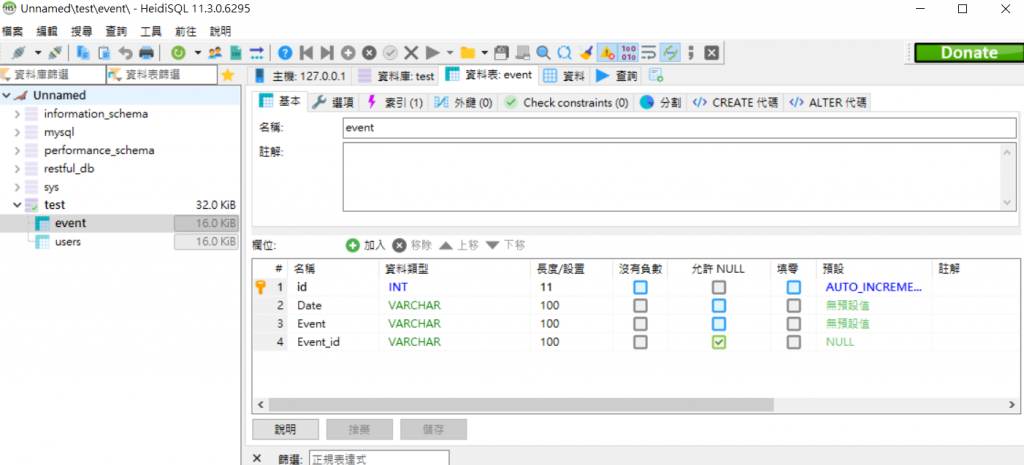Viewport: 1024px width, 465px height.
Task: Go to last row icon
Action: [x=327, y=52]
